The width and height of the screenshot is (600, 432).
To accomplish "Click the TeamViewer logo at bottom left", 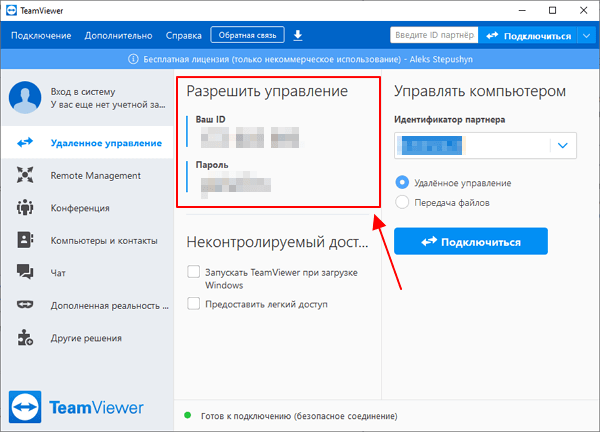I will [x=76, y=407].
